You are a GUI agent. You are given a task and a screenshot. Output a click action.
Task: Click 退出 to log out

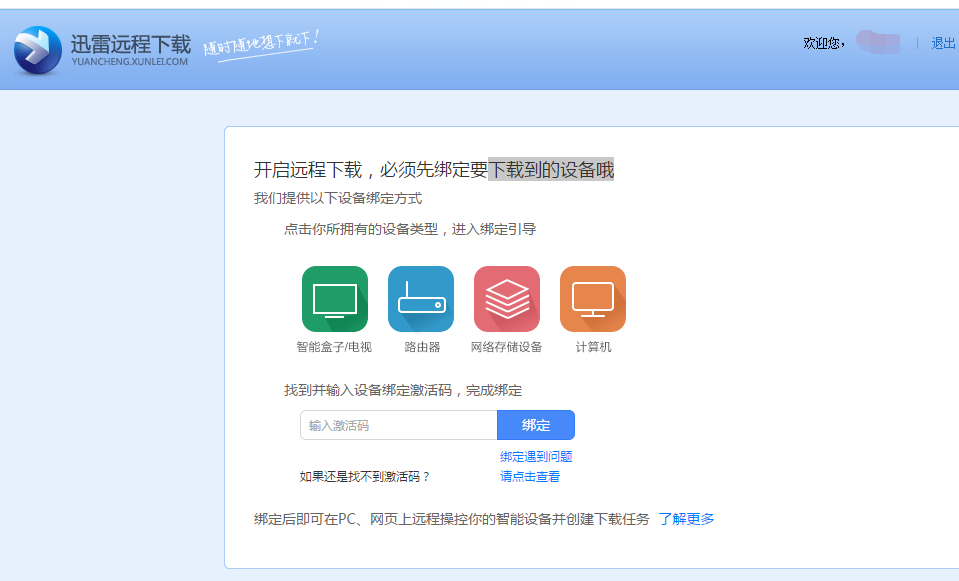[x=941, y=44]
